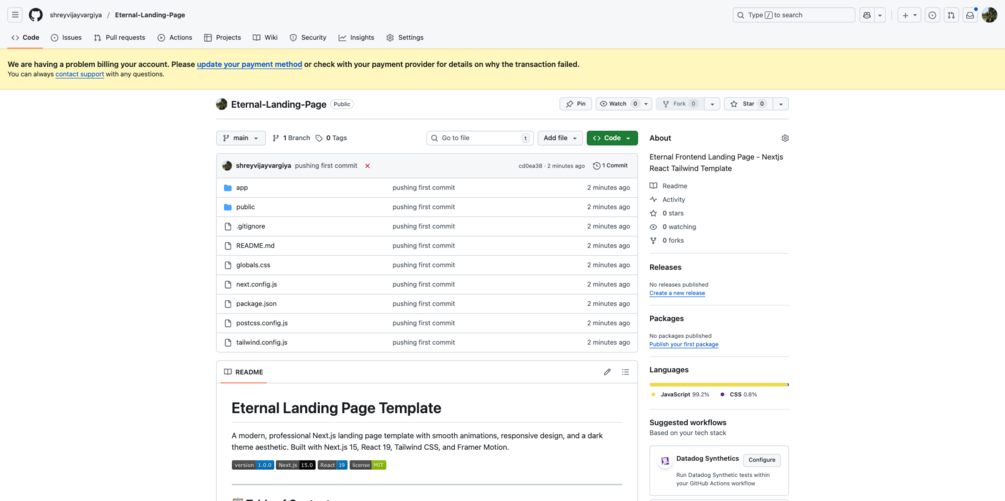Select the README tab header
Viewport: 1005px width, 501px height.
click(244, 372)
